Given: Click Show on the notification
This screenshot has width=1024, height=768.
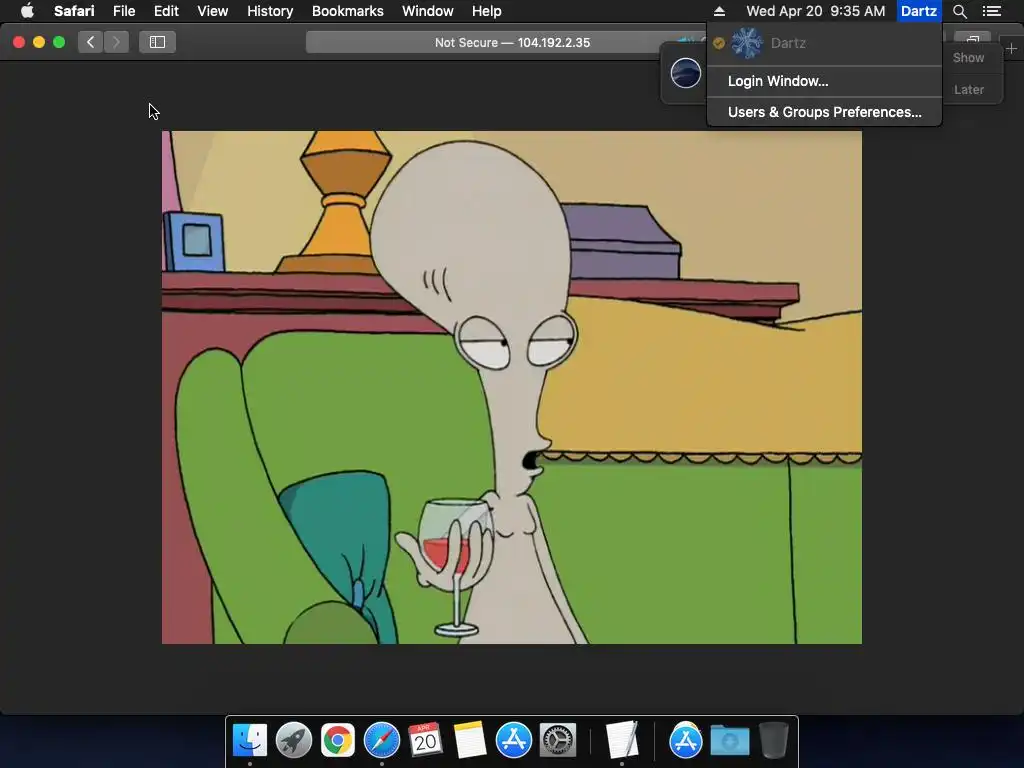Looking at the screenshot, I should pos(968,57).
